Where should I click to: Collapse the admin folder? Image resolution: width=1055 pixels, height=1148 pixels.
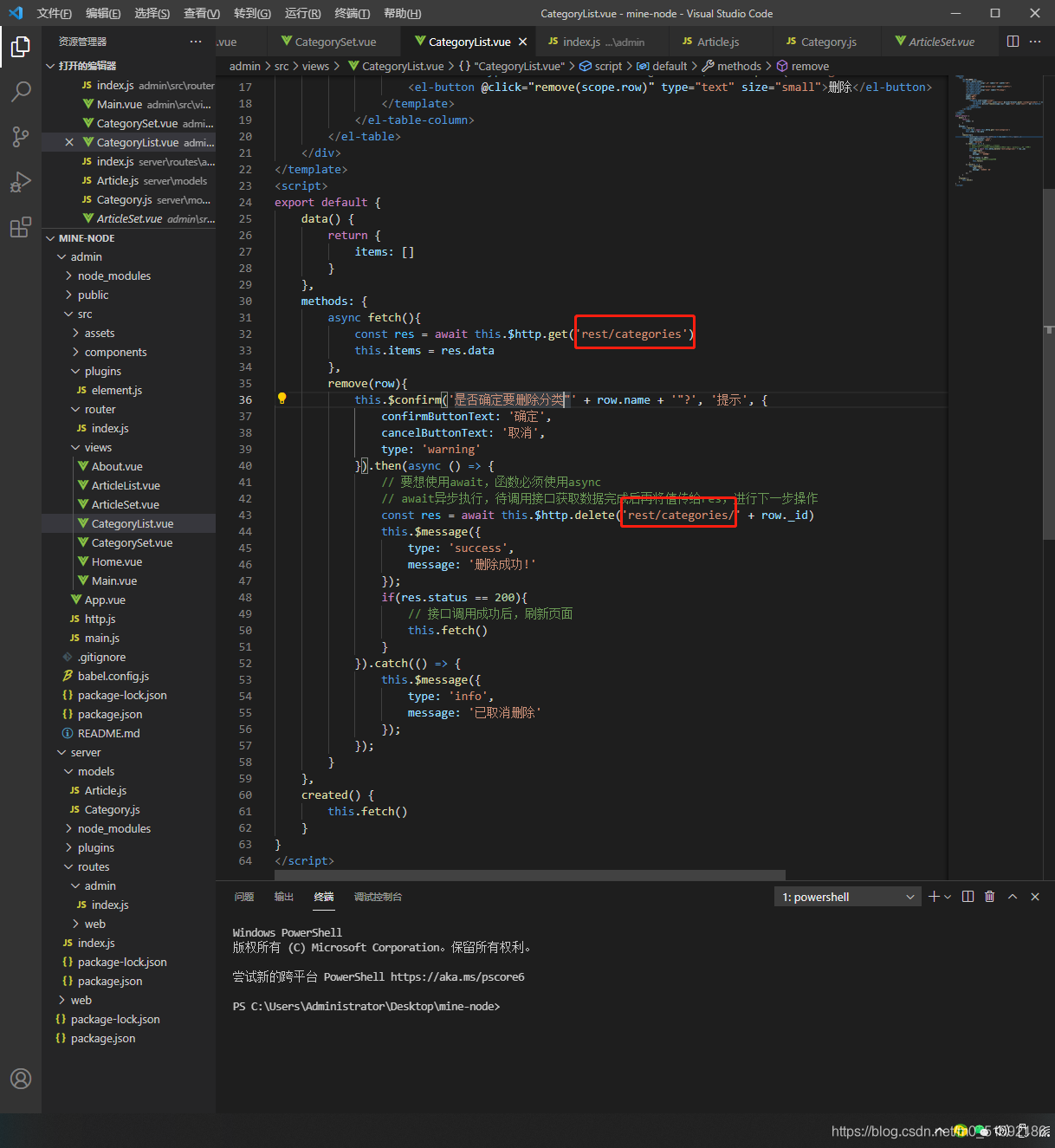[x=128, y=256]
